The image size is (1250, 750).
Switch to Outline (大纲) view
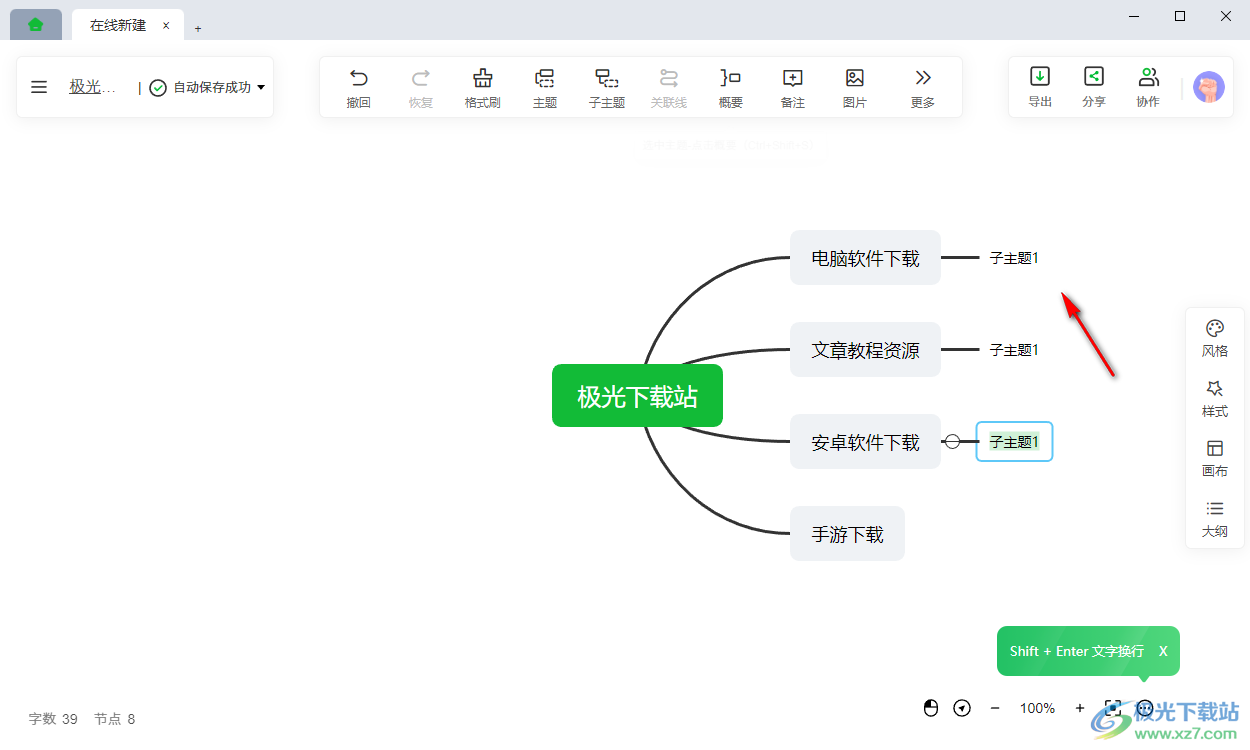click(x=1215, y=519)
